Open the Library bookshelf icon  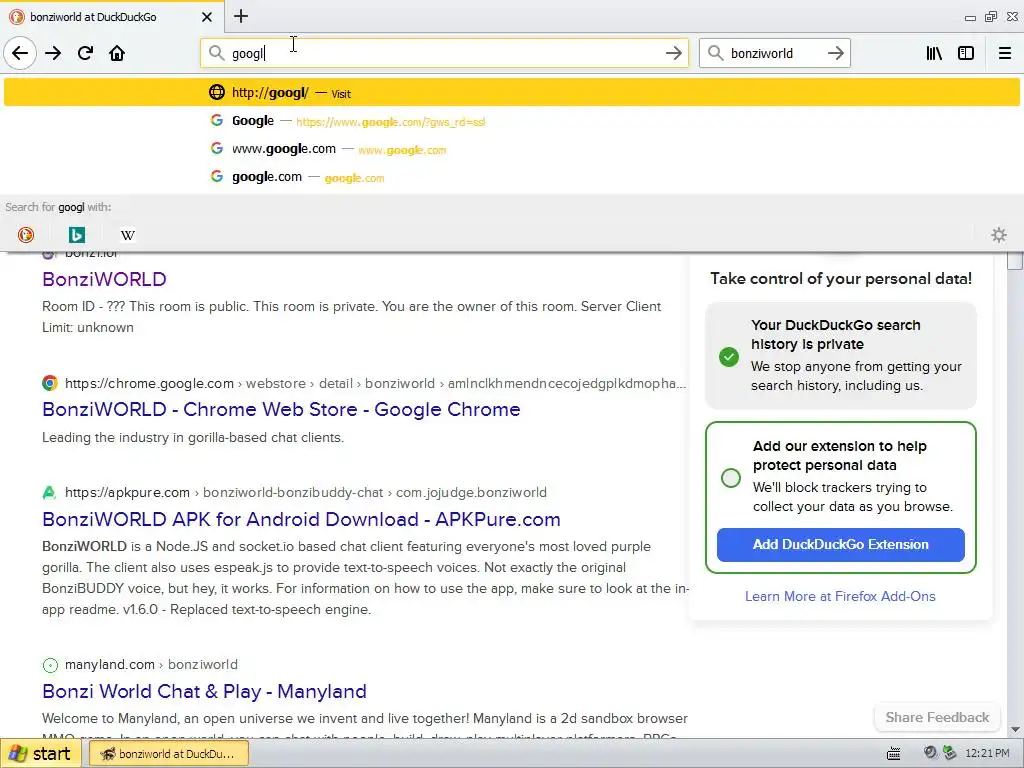pyautogui.click(x=934, y=53)
